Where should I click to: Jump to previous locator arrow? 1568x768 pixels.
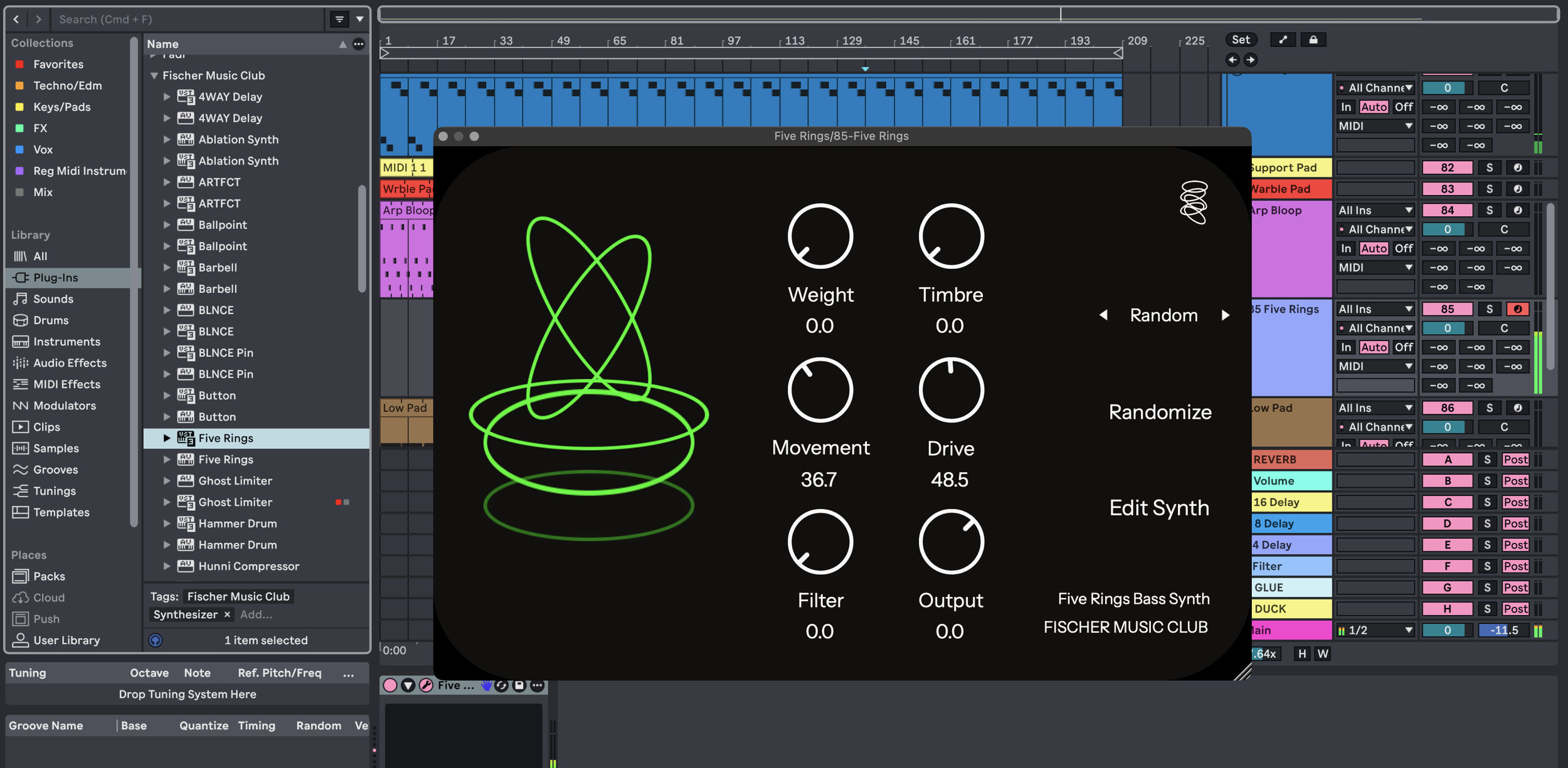[x=1232, y=60]
